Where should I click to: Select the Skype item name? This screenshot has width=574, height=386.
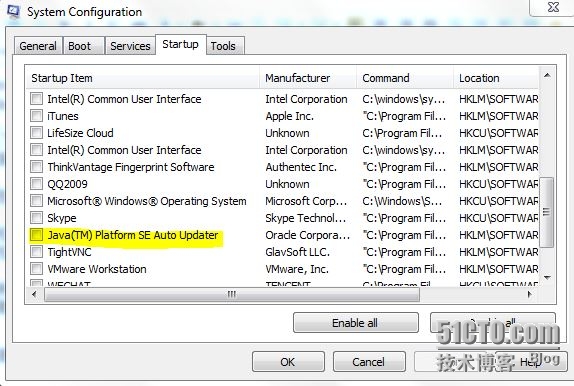[62, 218]
